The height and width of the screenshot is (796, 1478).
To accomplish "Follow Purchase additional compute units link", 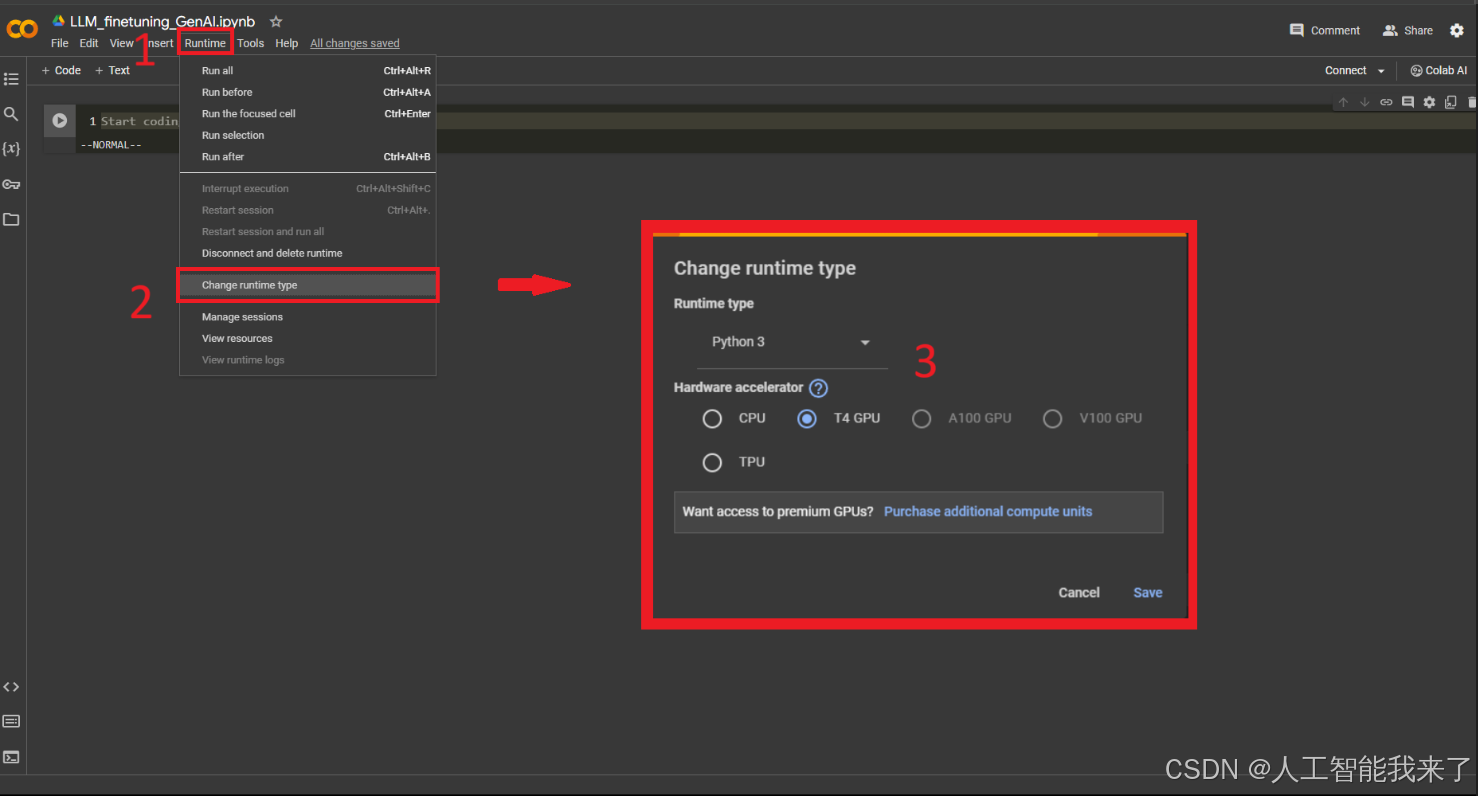I will click(988, 511).
